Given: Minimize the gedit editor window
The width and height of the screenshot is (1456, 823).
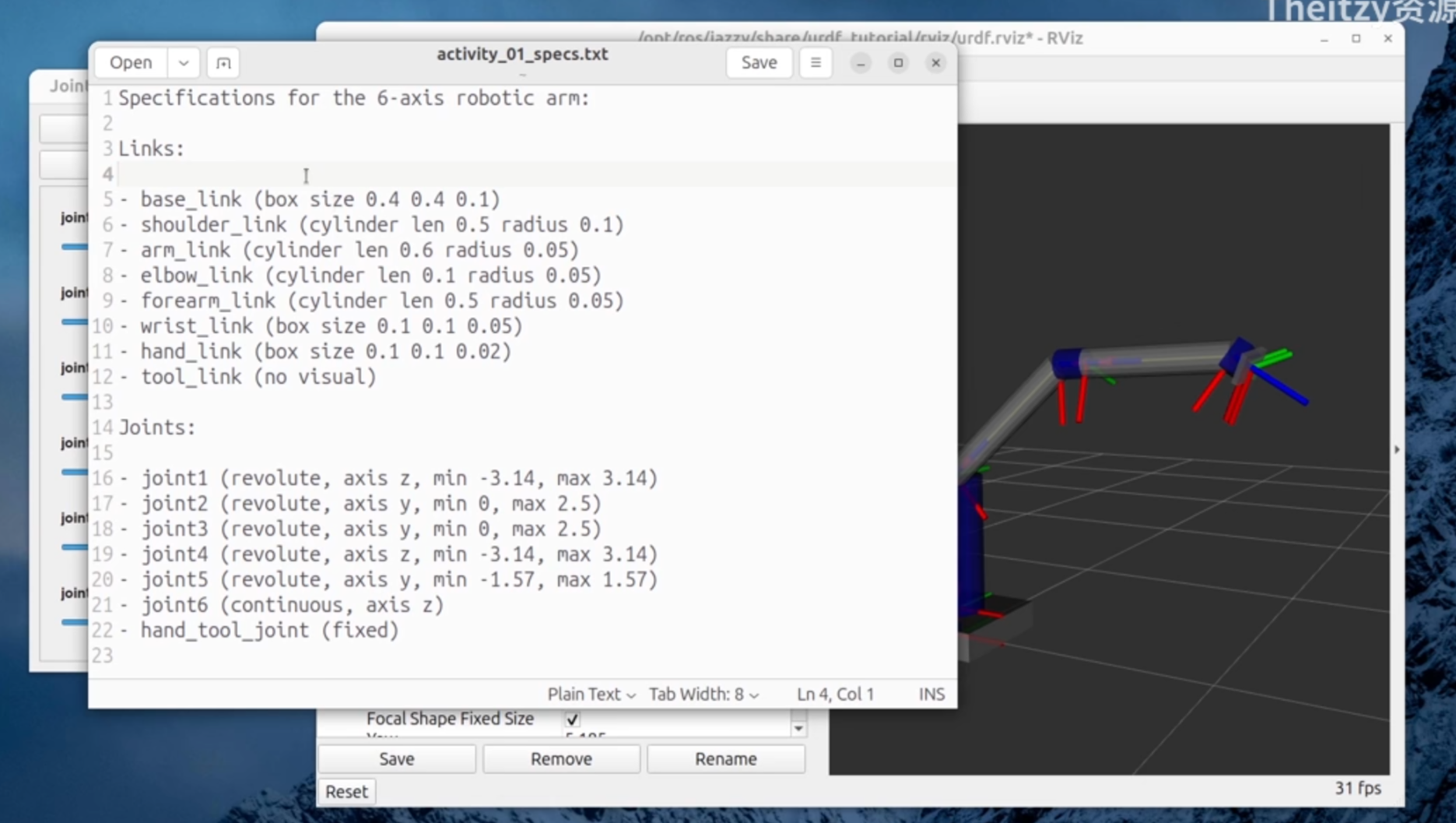Looking at the screenshot, I should point(861,63).
